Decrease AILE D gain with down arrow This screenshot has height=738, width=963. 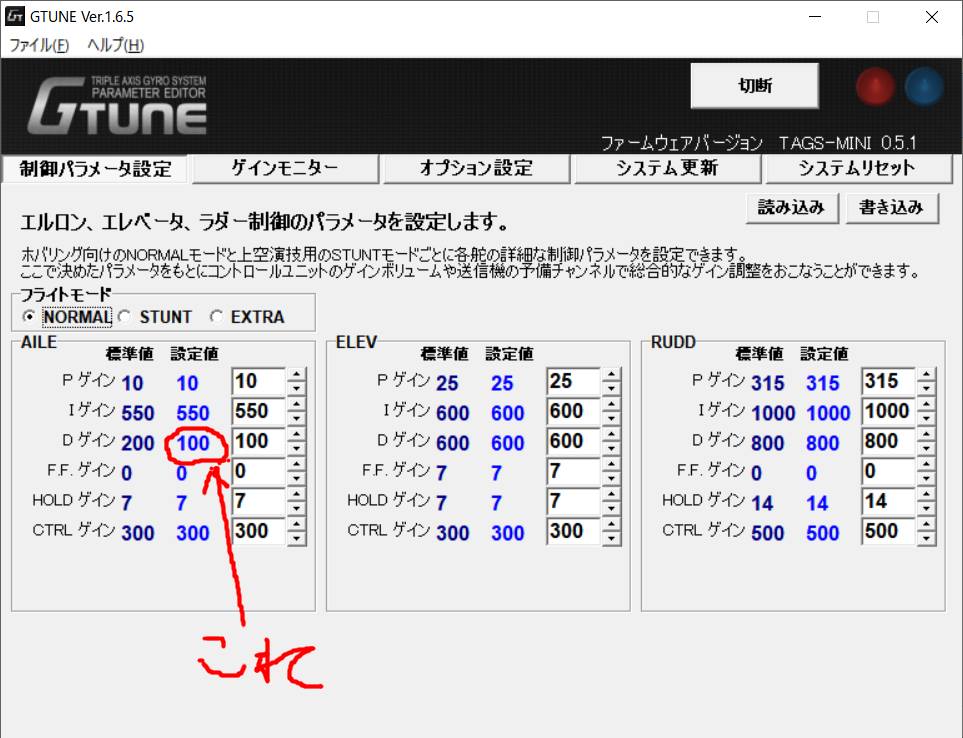(x=296, y=448)
